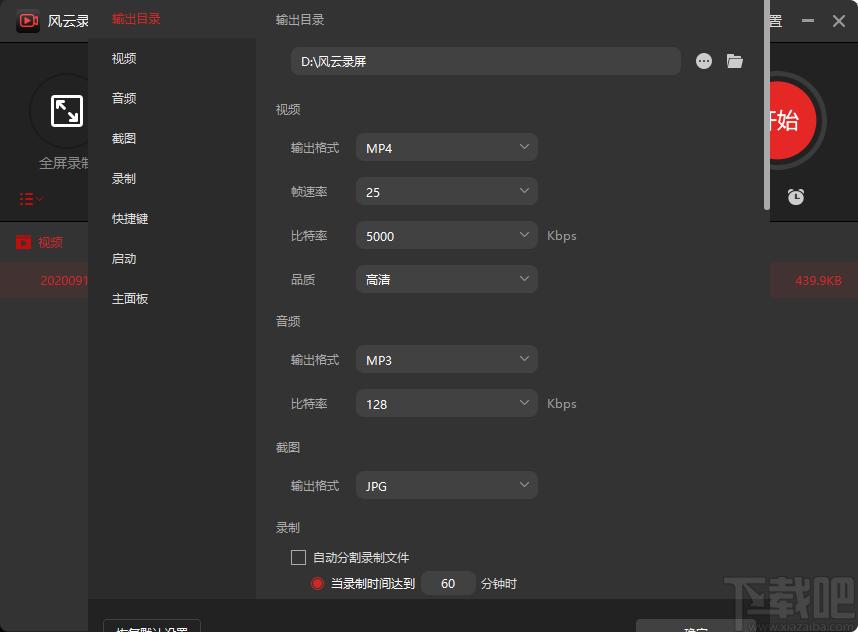Open the audio output format MP3 dropdown

447,360
